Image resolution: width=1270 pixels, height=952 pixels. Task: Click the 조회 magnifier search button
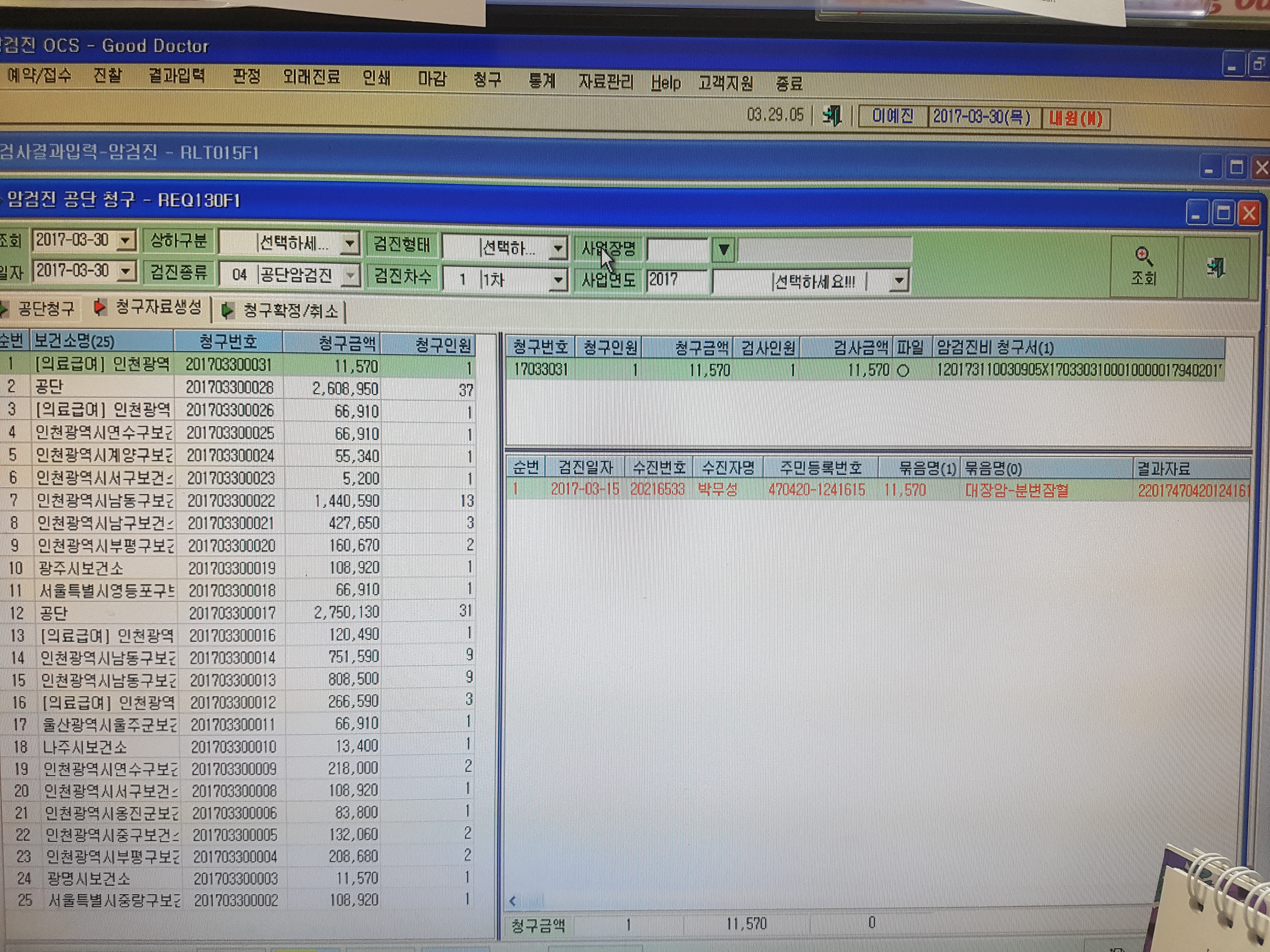(1144, 266)
